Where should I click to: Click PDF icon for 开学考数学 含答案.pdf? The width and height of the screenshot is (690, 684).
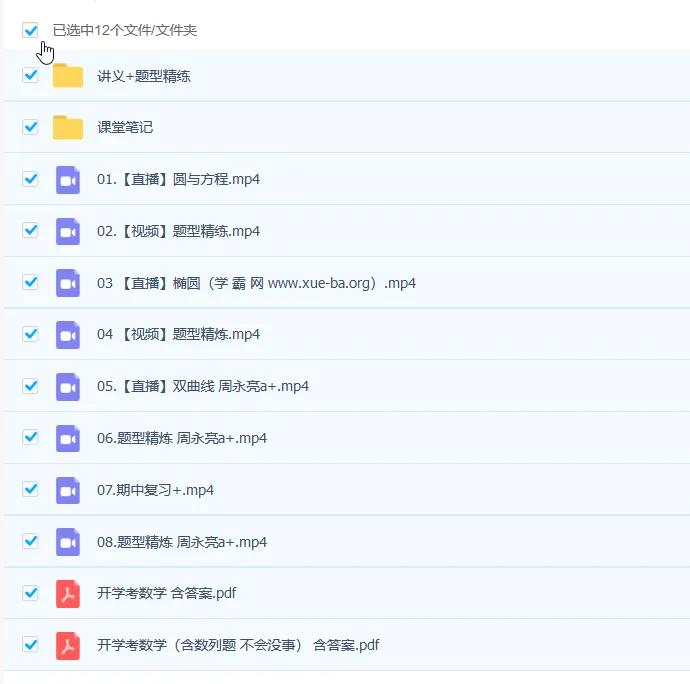[x=68, y=593]
